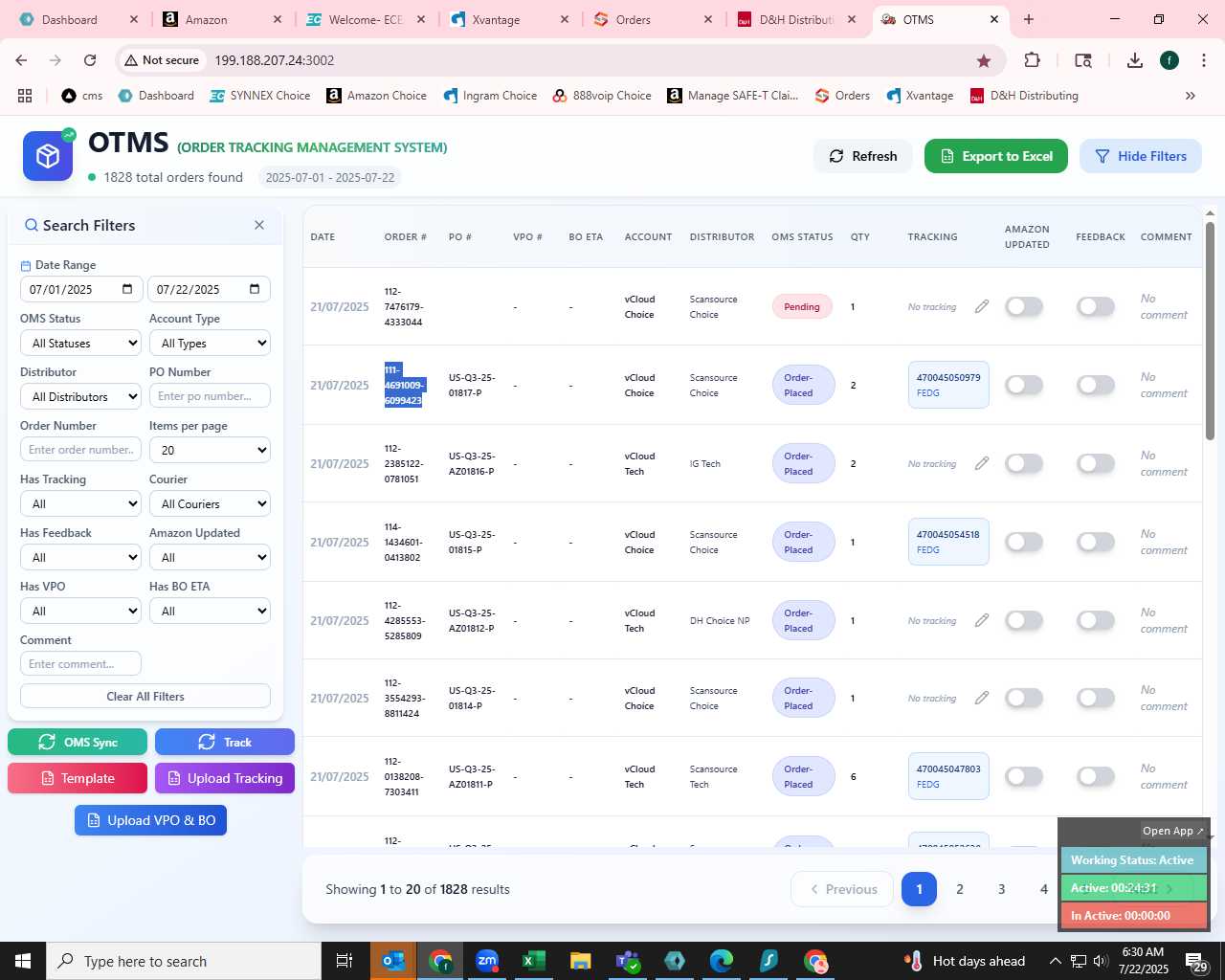Click the Enter comment input field
Image resolution: width=1225 pixels, height=980 pixels.
click(80, 663)
